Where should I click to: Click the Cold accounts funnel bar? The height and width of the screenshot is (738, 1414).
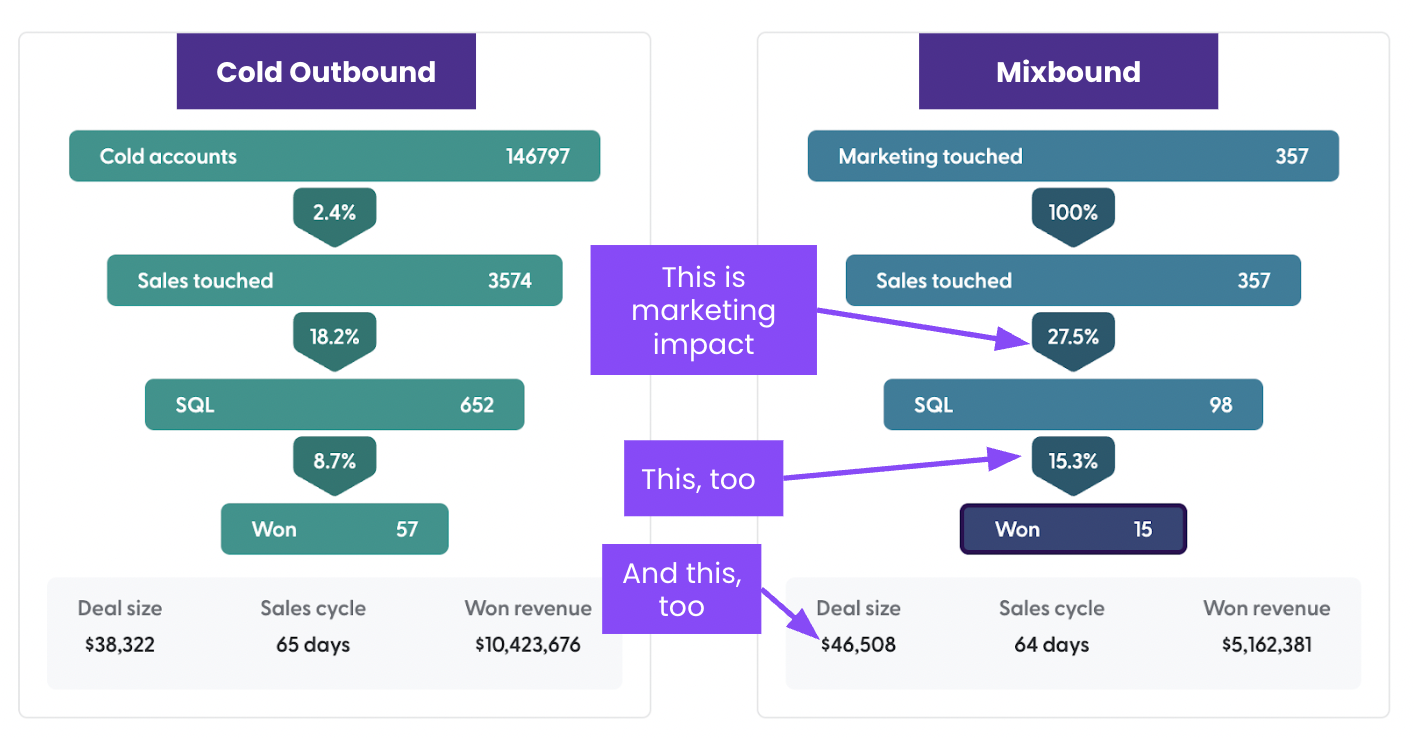(x=334, y=156)
